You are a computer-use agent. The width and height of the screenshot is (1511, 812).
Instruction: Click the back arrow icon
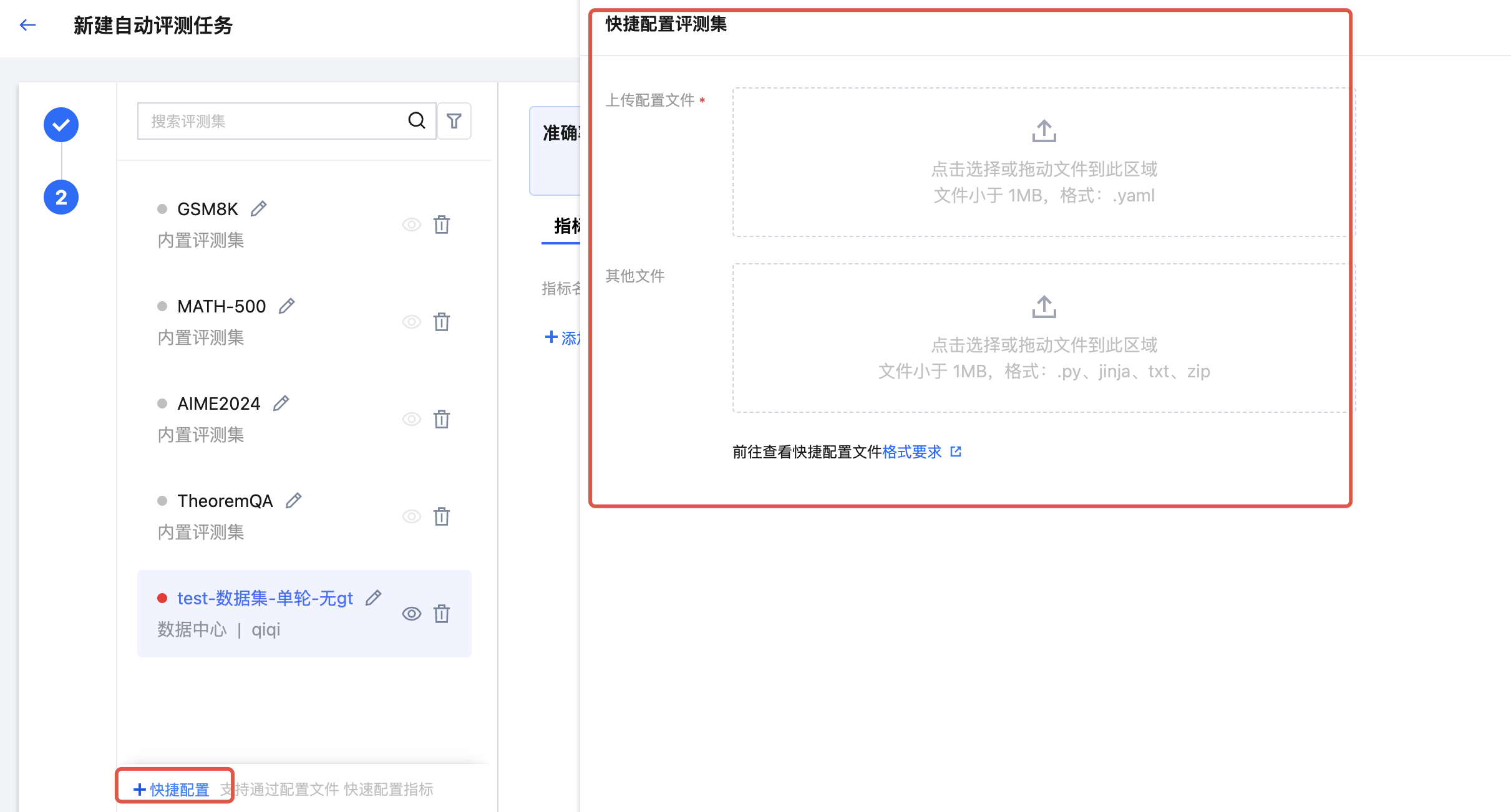click(27, 25)
